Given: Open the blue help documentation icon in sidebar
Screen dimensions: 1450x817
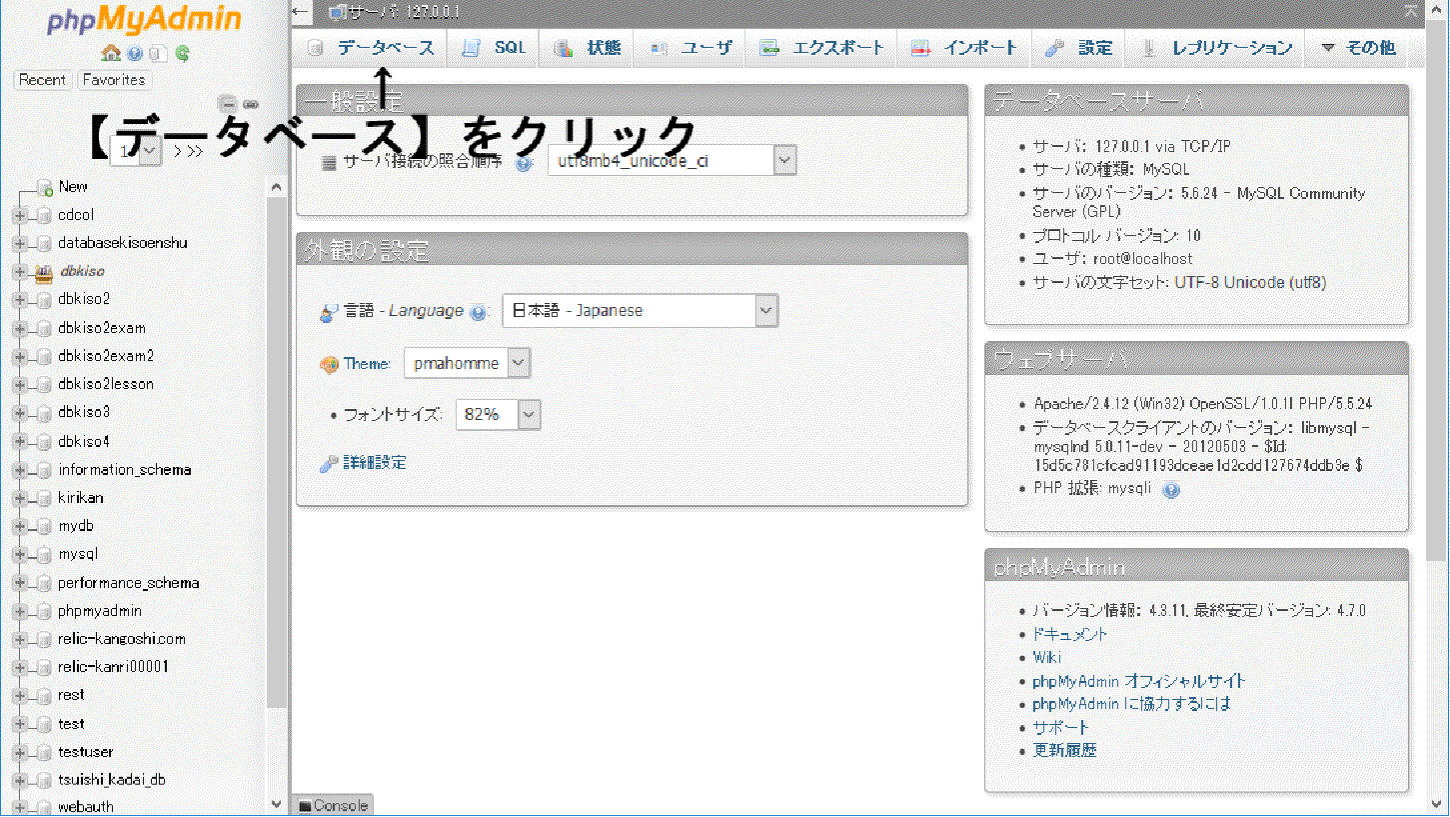Looking at the screenshot, I should click(134, 54).
